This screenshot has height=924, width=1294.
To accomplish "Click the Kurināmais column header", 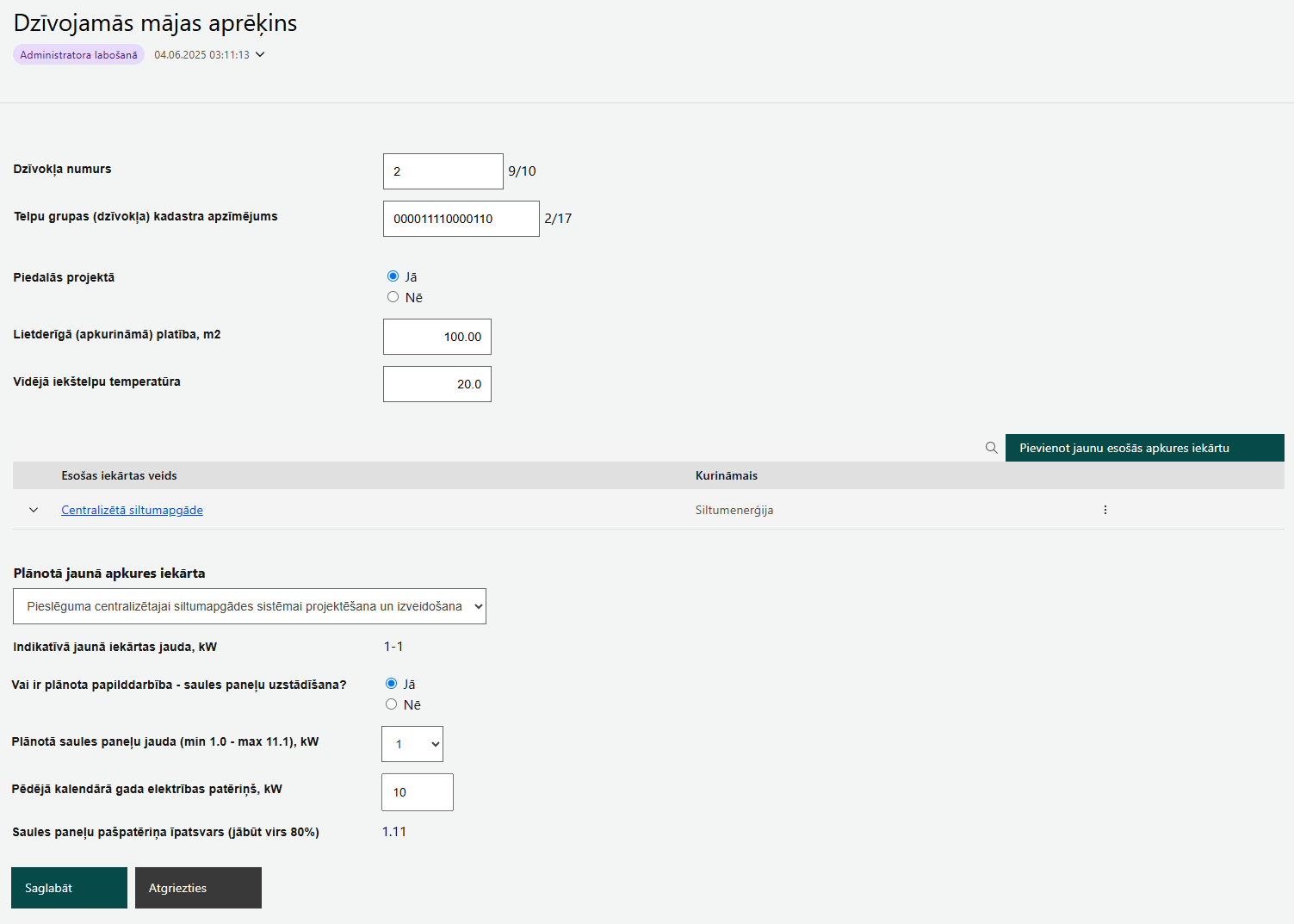I will click(x=727, y=475).
